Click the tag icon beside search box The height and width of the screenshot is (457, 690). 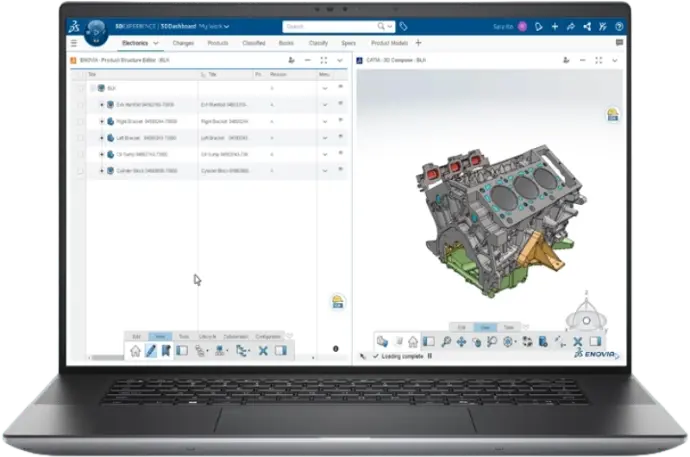coord(404,26)
